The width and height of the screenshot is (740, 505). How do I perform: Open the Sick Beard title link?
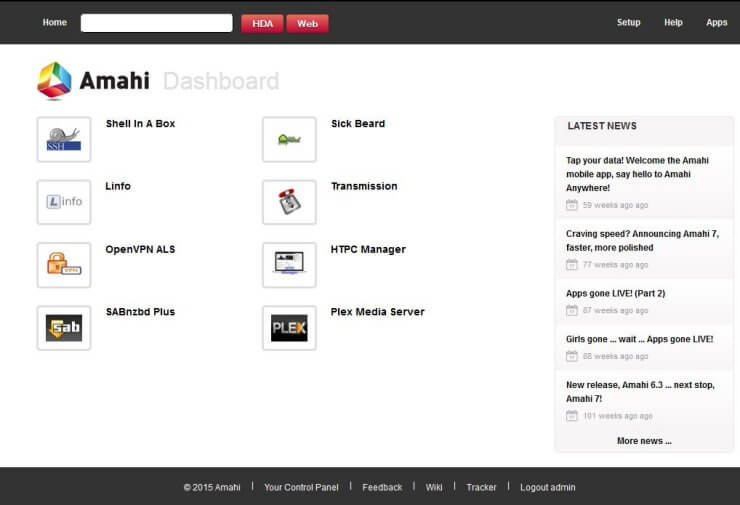click(358, 124)
